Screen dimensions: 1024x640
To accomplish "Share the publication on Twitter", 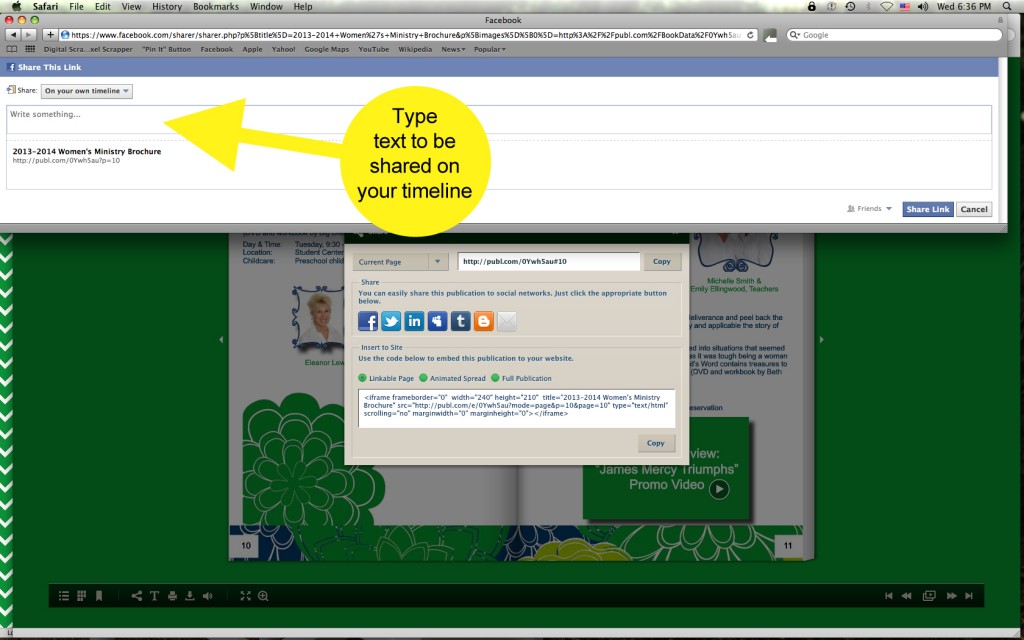I will [x=391, y=321].
